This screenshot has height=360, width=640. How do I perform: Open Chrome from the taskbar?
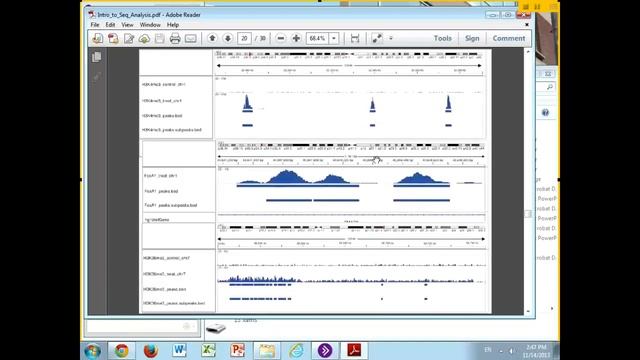click(121, 351)
